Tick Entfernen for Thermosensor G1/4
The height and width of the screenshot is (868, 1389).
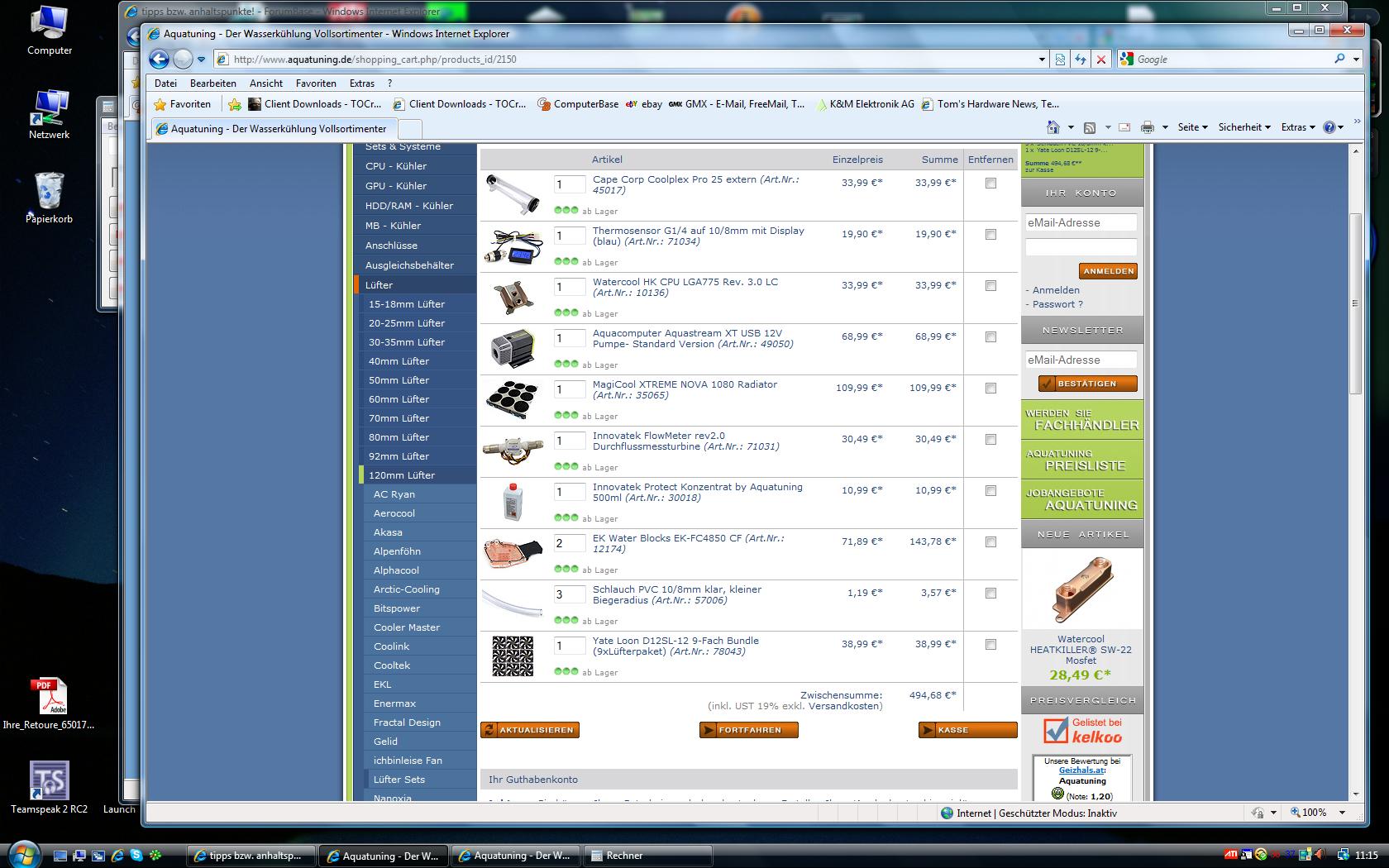click(x=990, y=235)
